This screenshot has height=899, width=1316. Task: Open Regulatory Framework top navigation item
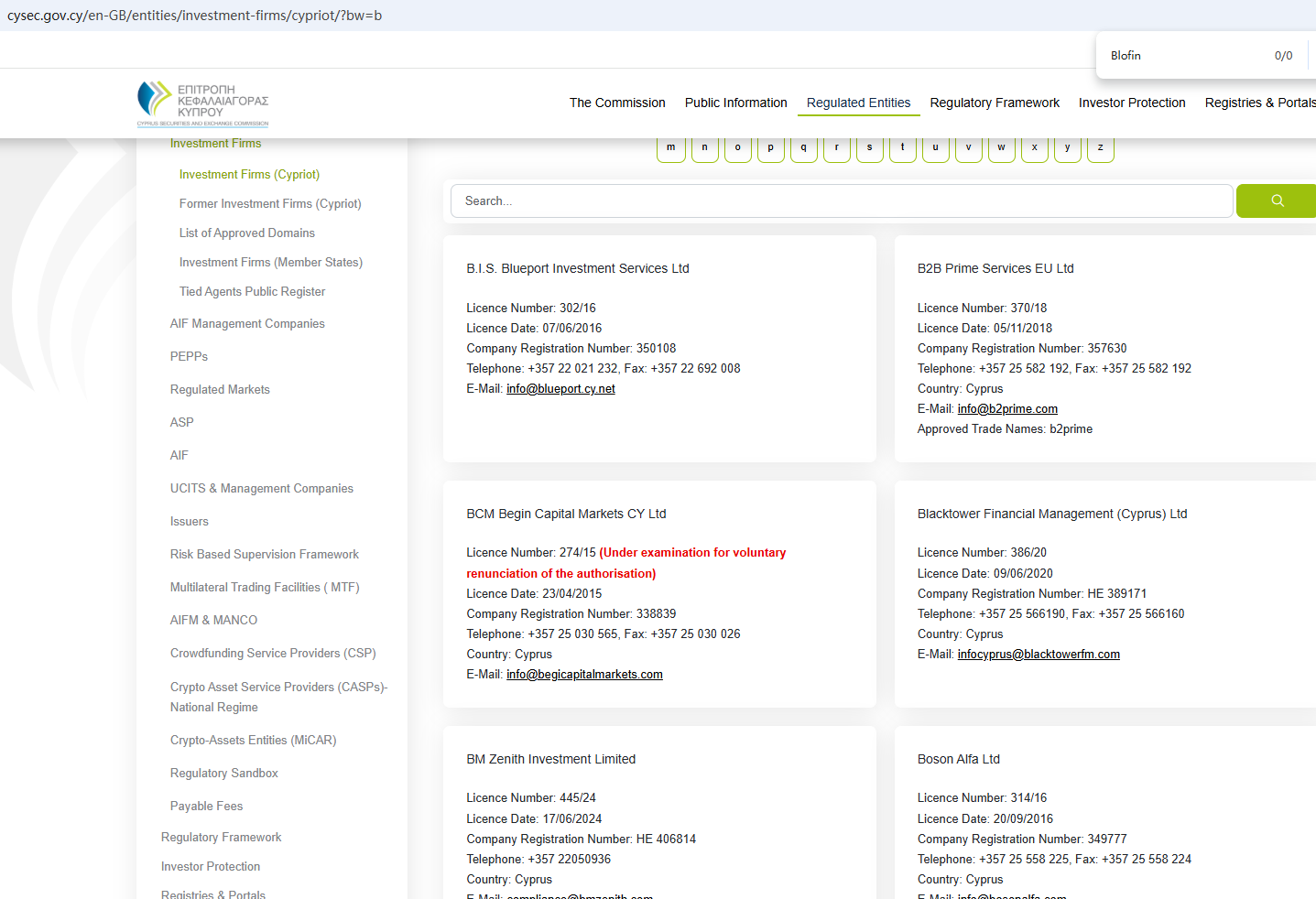click(995, 103)
